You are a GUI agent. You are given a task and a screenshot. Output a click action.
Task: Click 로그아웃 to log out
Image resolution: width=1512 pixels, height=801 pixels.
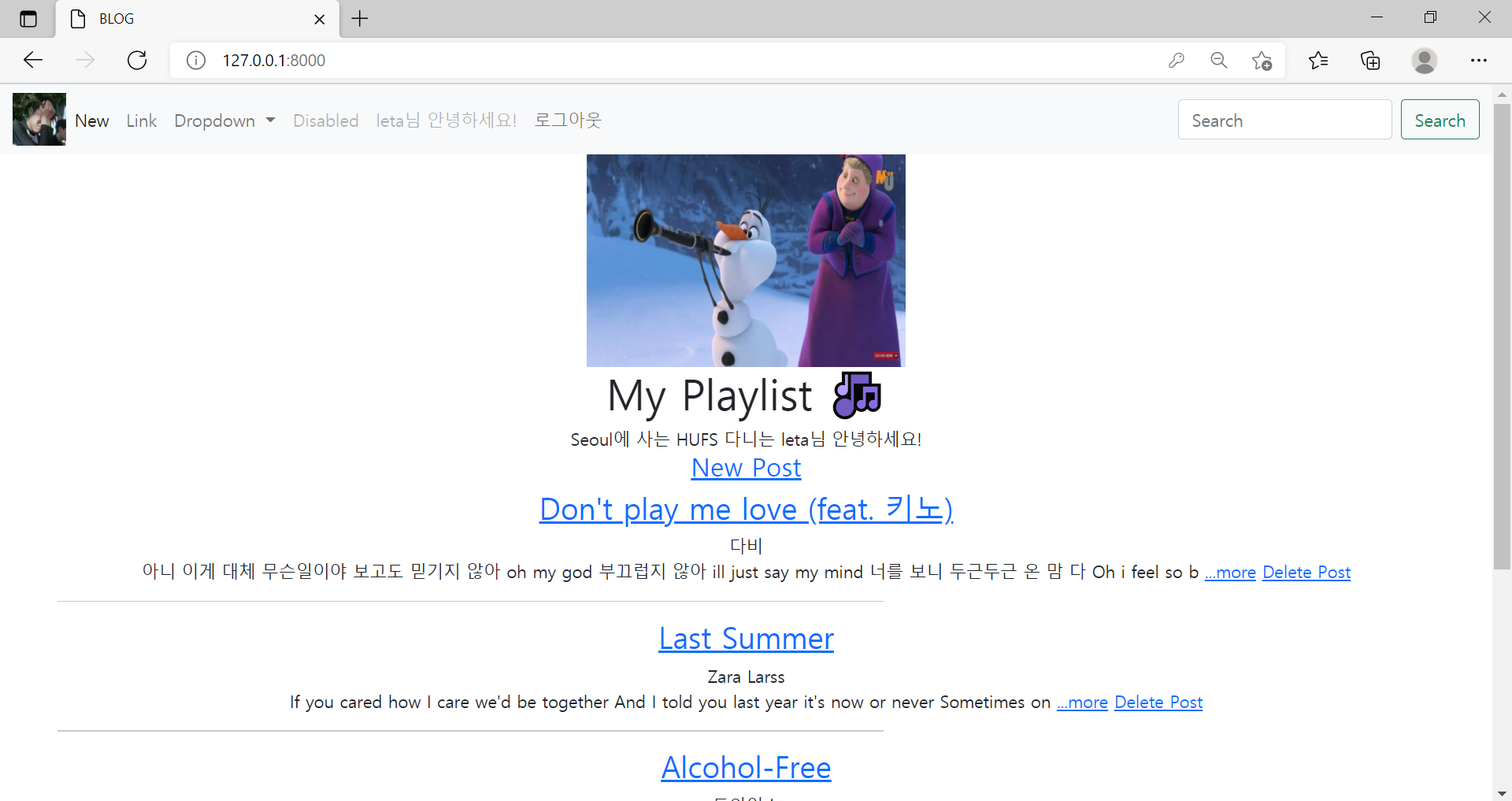tap(568, 121)
